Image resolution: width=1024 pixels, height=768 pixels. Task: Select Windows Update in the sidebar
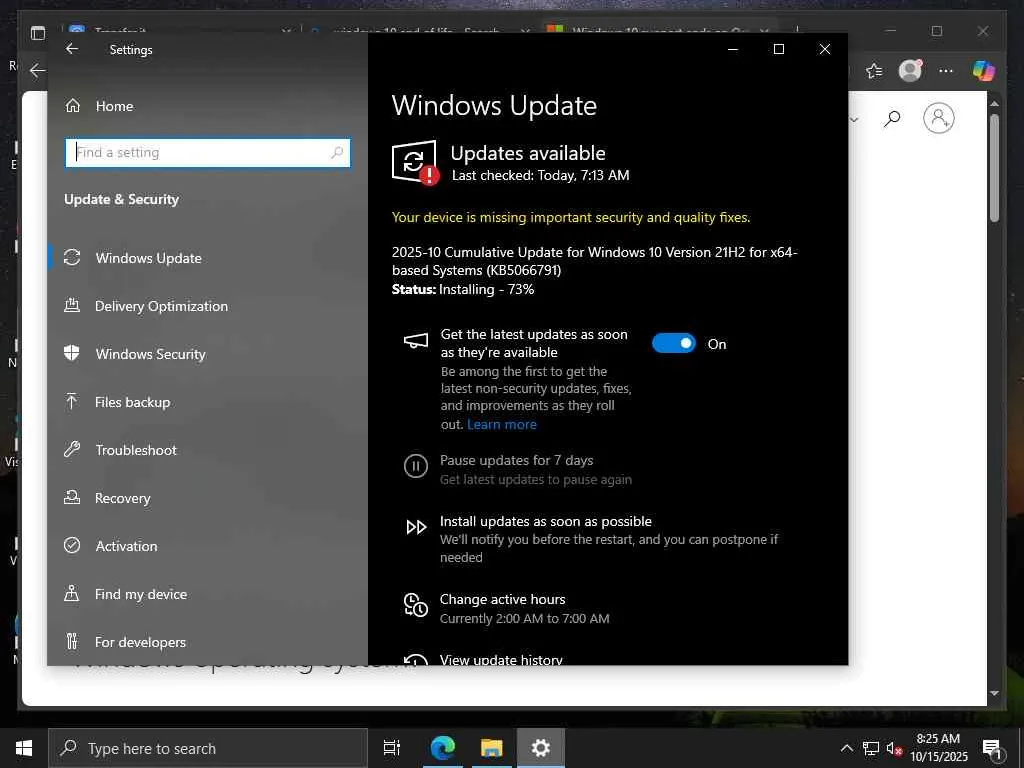[148, 258]
